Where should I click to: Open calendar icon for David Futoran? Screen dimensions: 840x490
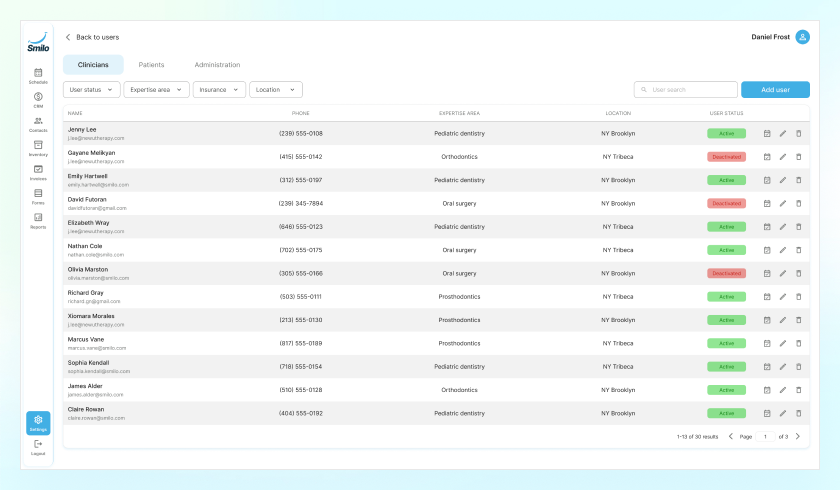(x=767, y=203)
